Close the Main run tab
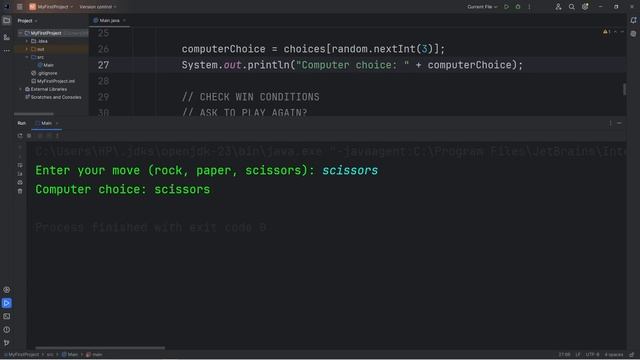This screenshot has width=640, height=360. click(x=57, y=123)
